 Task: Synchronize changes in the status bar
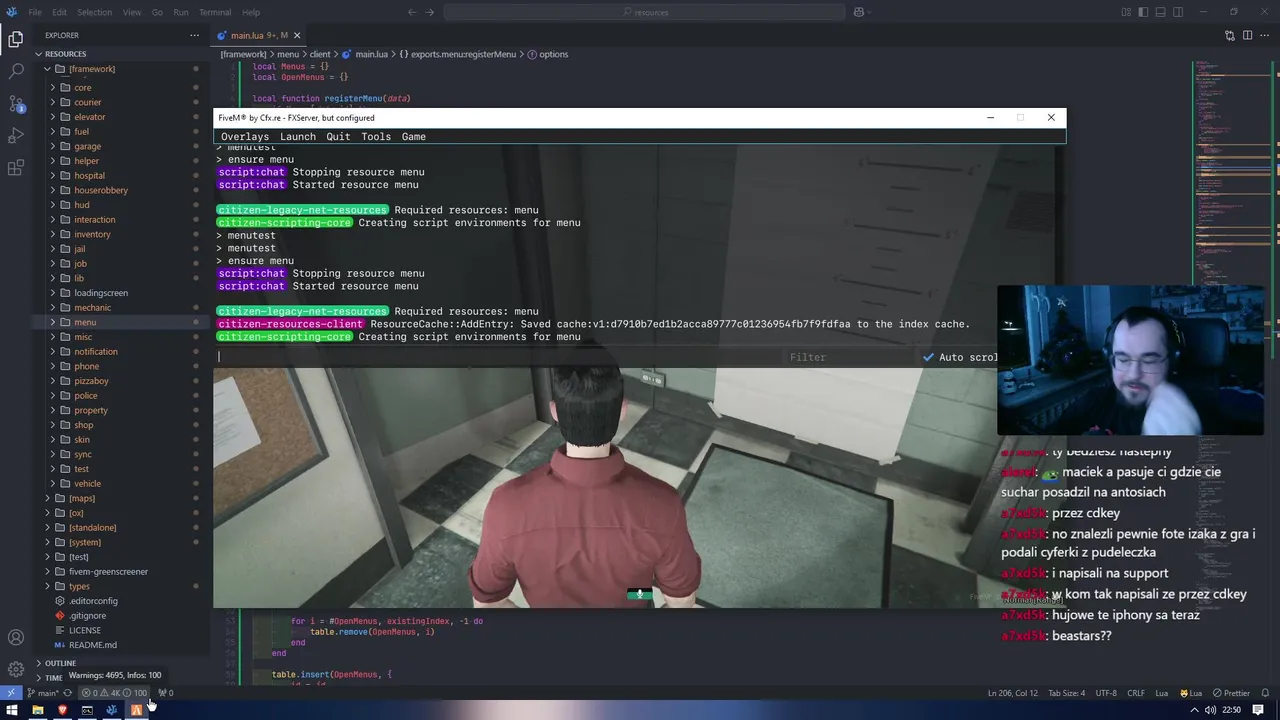(68, 693)
